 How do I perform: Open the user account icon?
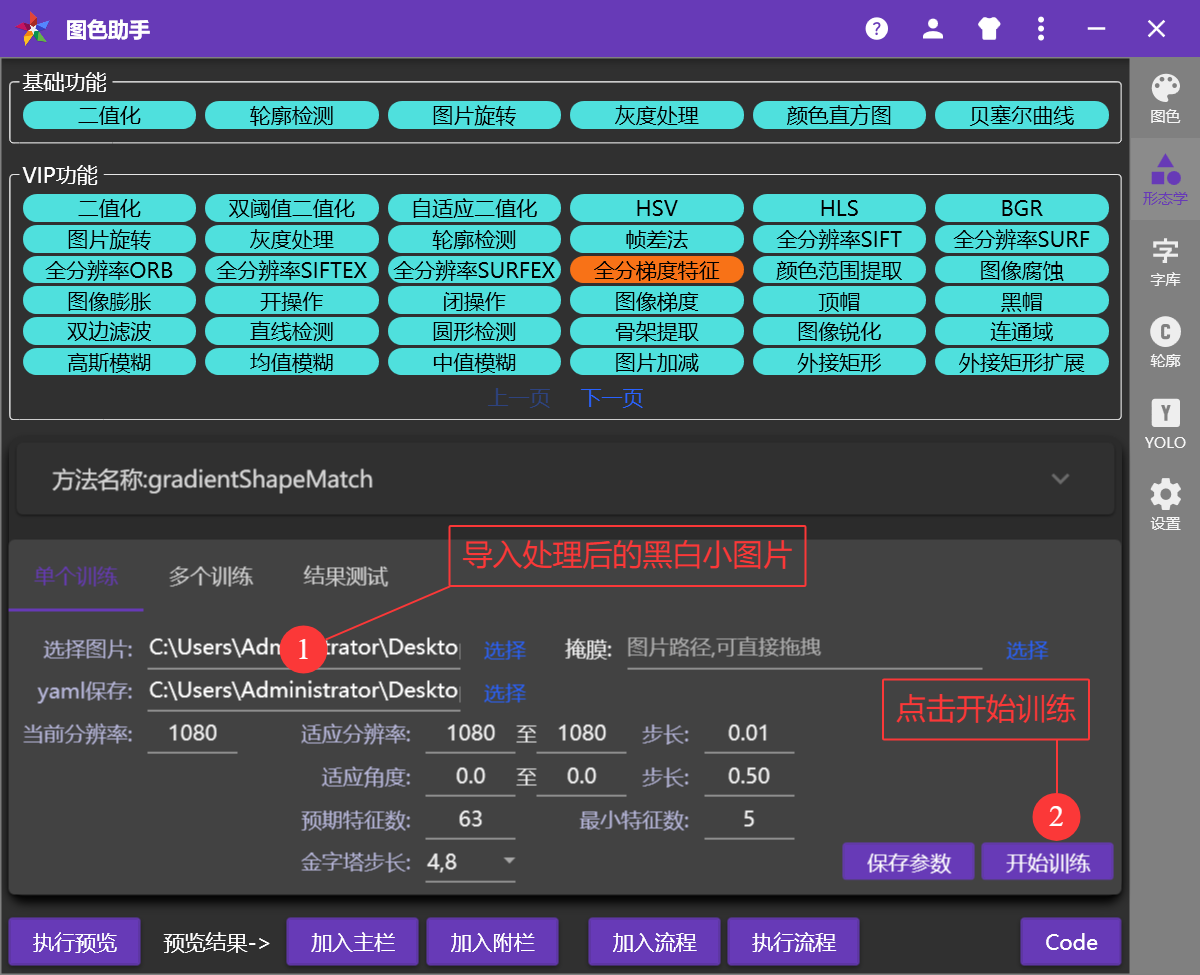click(933, 29)
